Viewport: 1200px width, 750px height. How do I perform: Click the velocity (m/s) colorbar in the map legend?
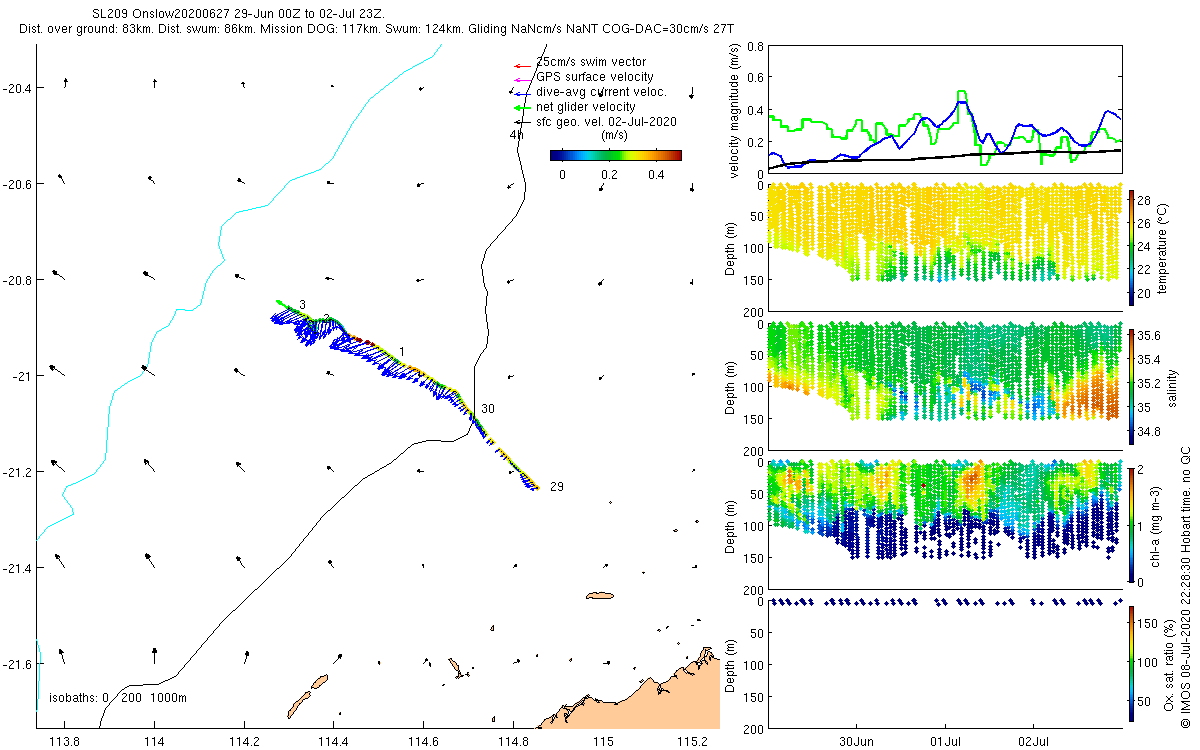(616, 155)
